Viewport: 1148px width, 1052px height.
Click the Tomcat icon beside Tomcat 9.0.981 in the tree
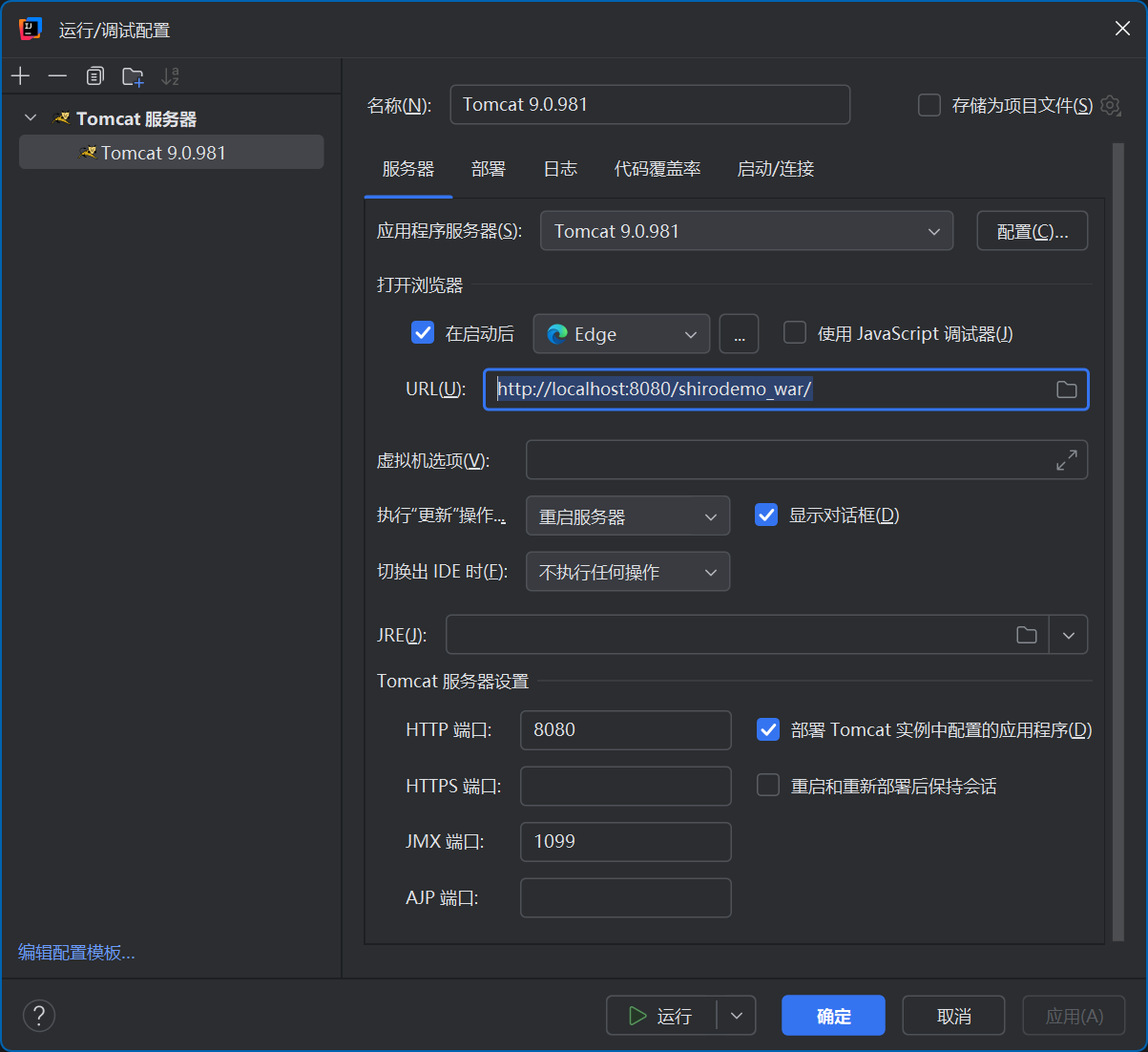pyautogui.click(x=88, y=153)
